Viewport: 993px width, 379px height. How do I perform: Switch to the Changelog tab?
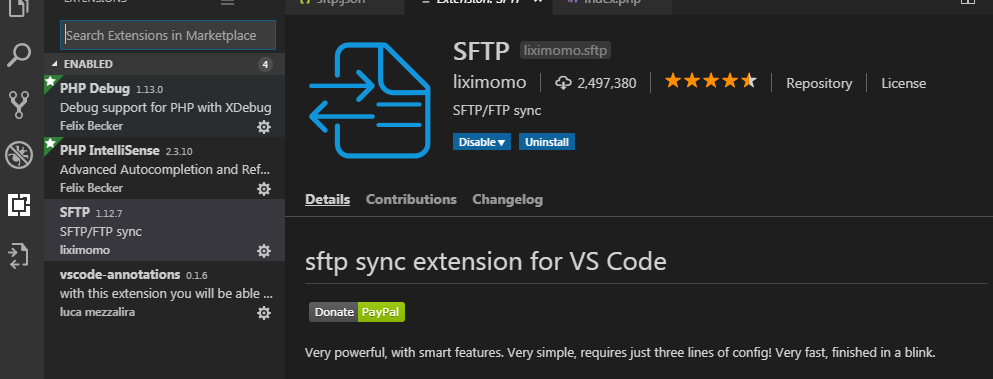click(x=507, y=200)
